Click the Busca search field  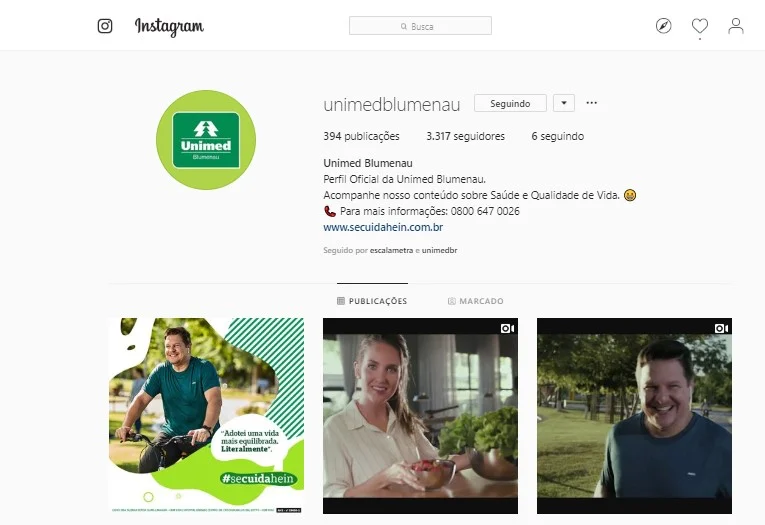point(421,26)
